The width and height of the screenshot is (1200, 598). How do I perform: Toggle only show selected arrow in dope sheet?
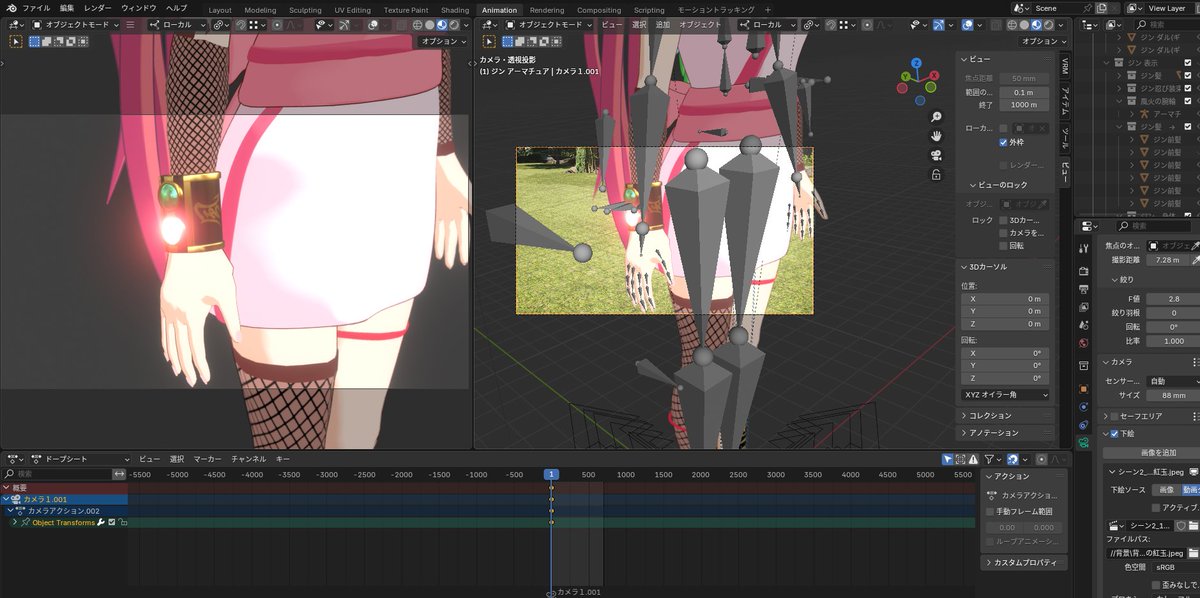point(948,459)
